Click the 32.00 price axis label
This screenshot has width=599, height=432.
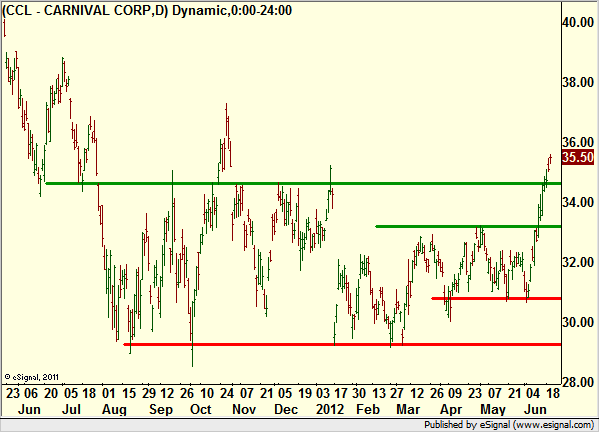pos(578,262)
